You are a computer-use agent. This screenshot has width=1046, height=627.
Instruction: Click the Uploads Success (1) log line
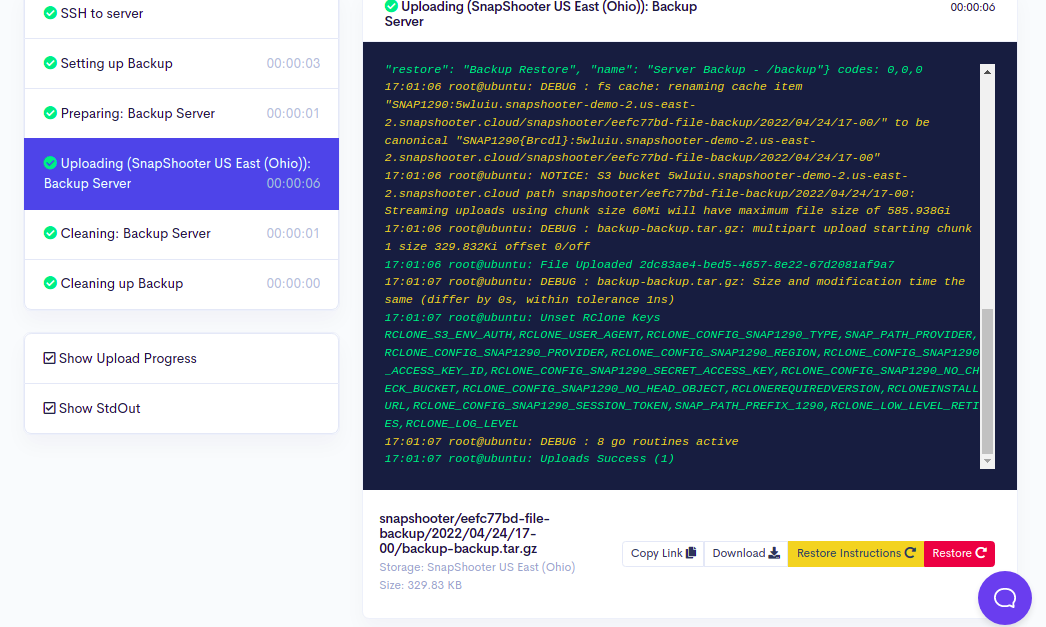point(529,459)
